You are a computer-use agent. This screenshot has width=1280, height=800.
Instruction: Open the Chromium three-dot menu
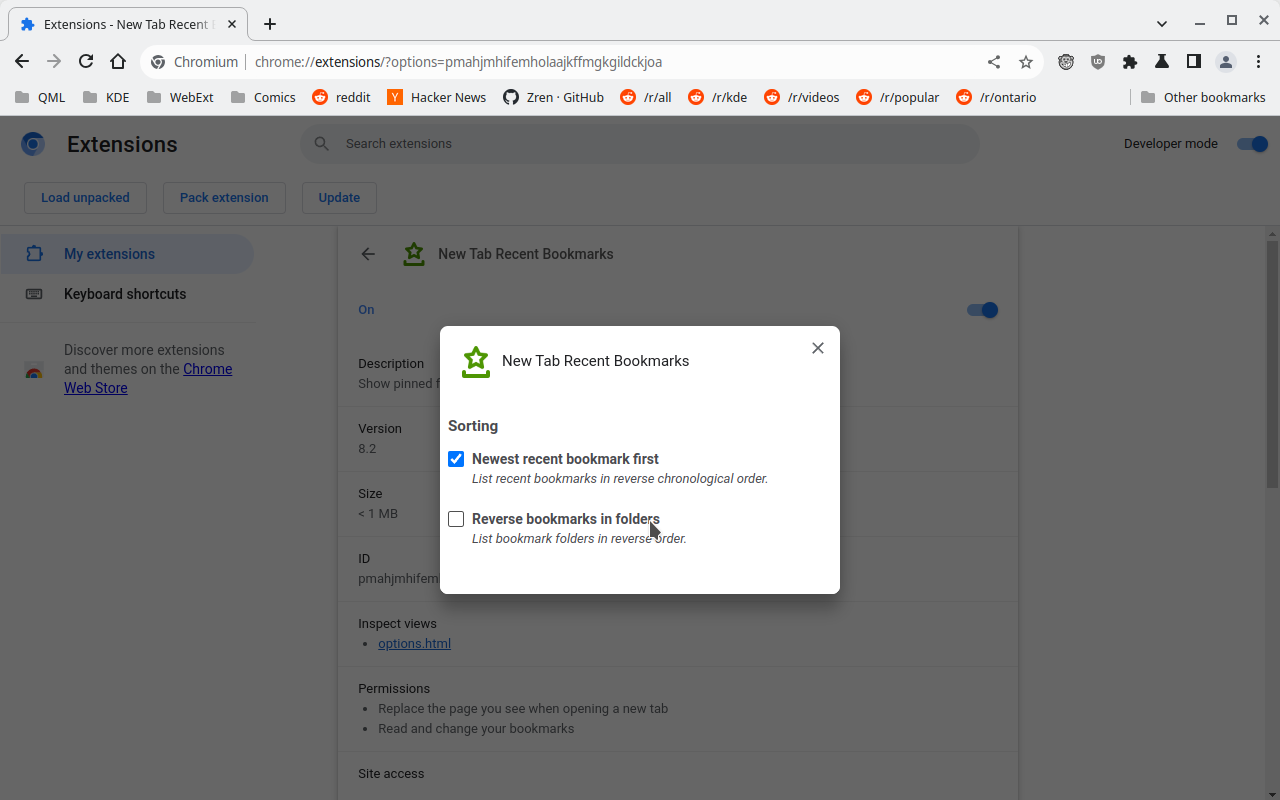tap(1258, 61)
